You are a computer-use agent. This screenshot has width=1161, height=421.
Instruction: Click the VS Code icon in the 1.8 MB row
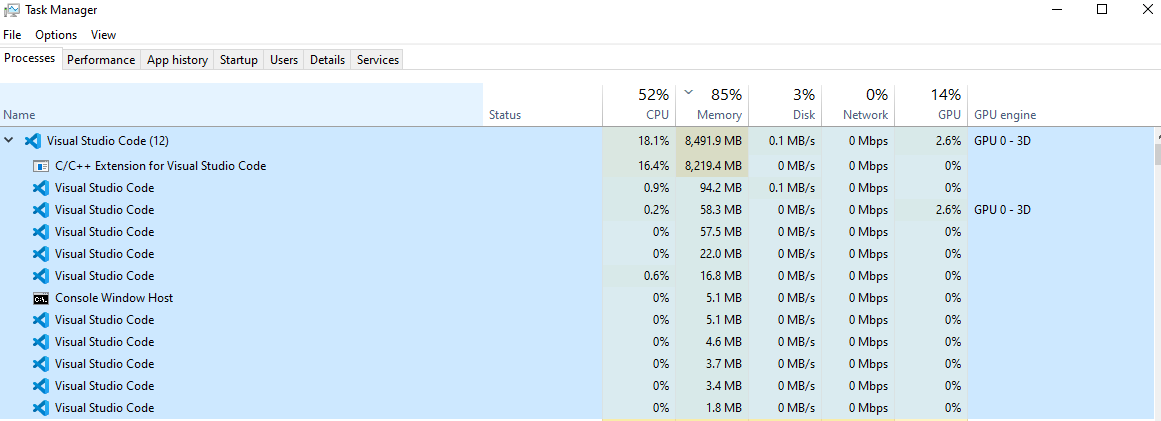pos(41,408)
